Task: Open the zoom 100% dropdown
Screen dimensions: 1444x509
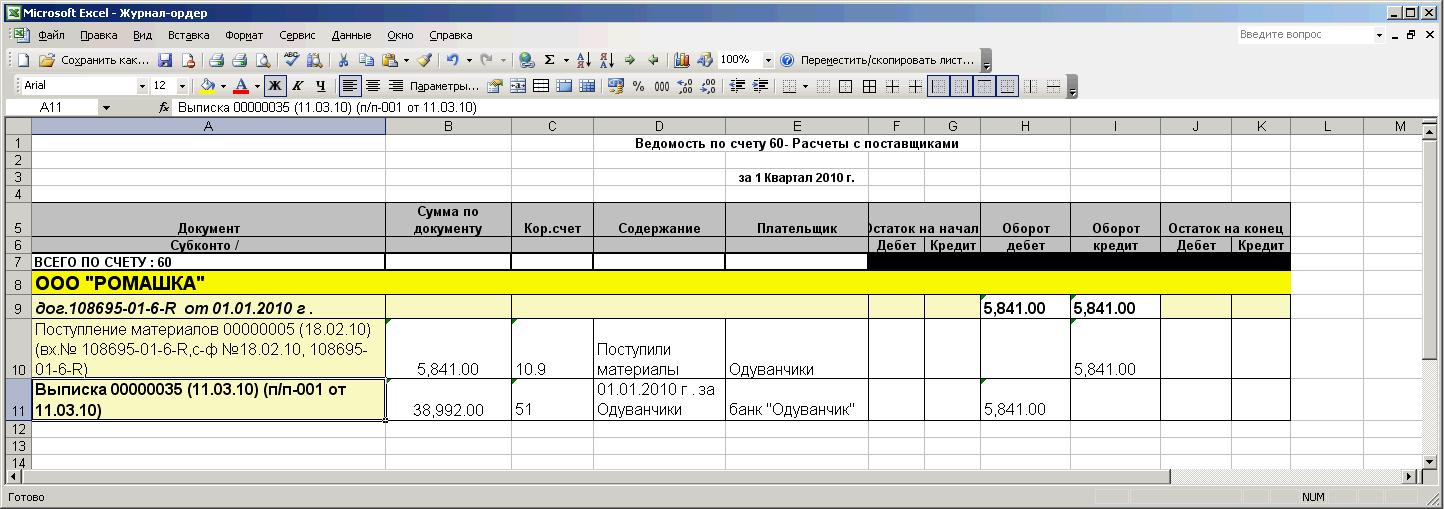Action: [x=768, y=60]
